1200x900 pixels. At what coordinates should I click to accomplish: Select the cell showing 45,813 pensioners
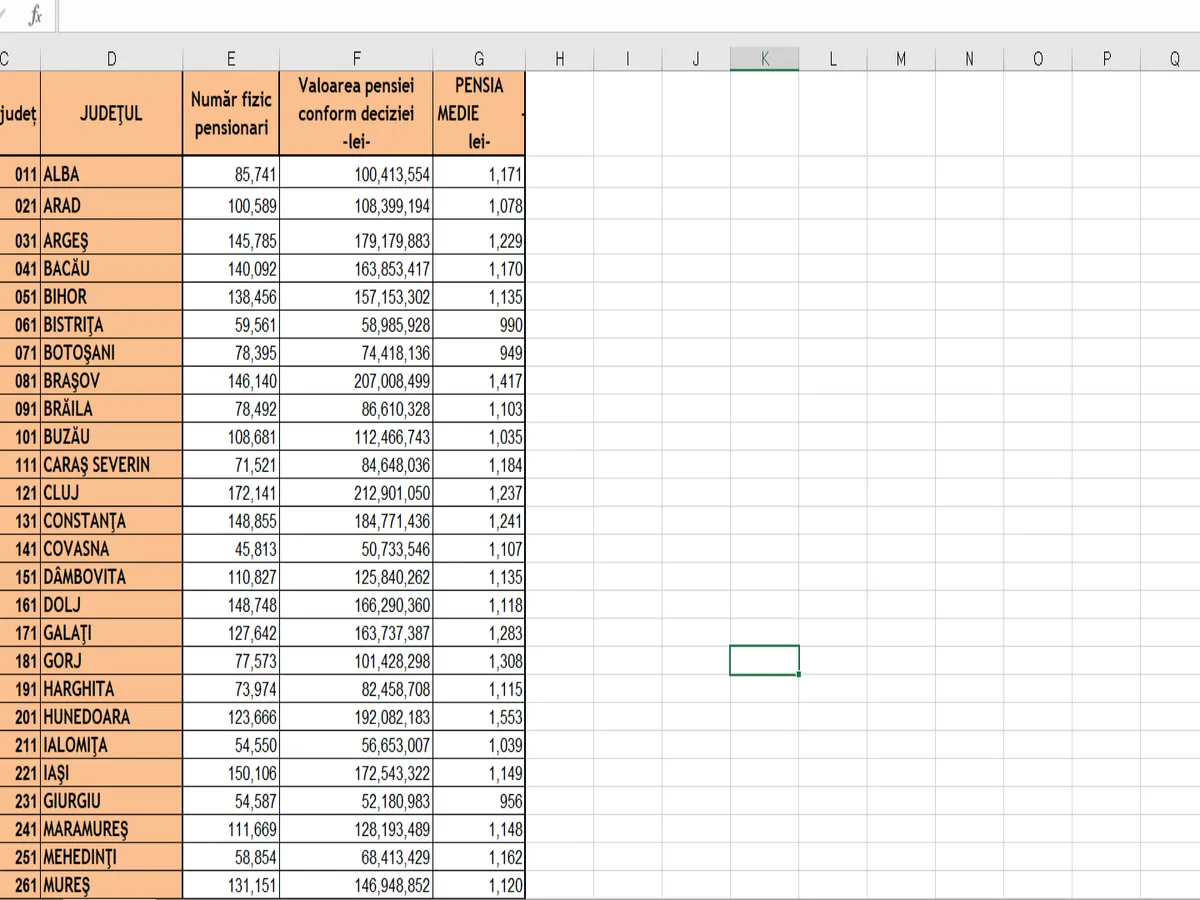[x=231, y=549]
